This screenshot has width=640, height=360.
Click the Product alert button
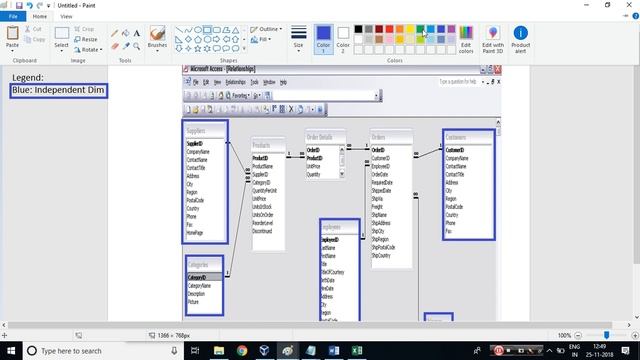(x=520, y=40)
